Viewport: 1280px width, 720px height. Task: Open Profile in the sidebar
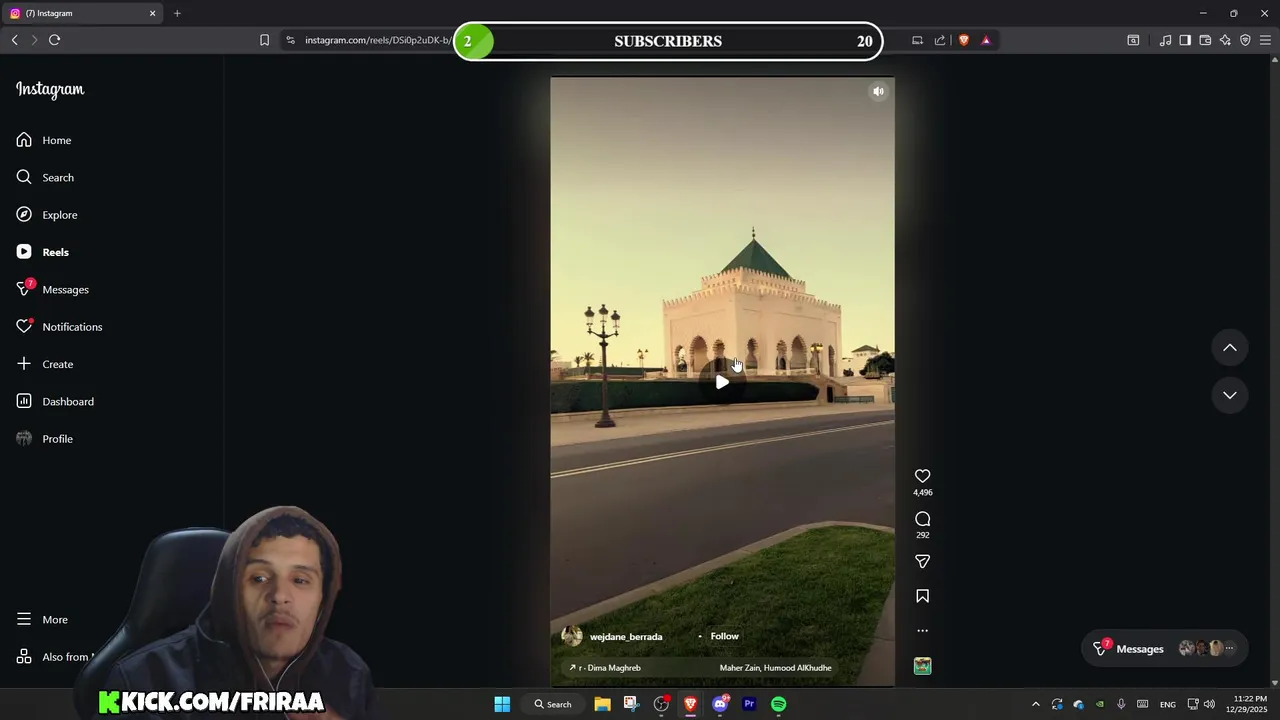click(45, 439)
